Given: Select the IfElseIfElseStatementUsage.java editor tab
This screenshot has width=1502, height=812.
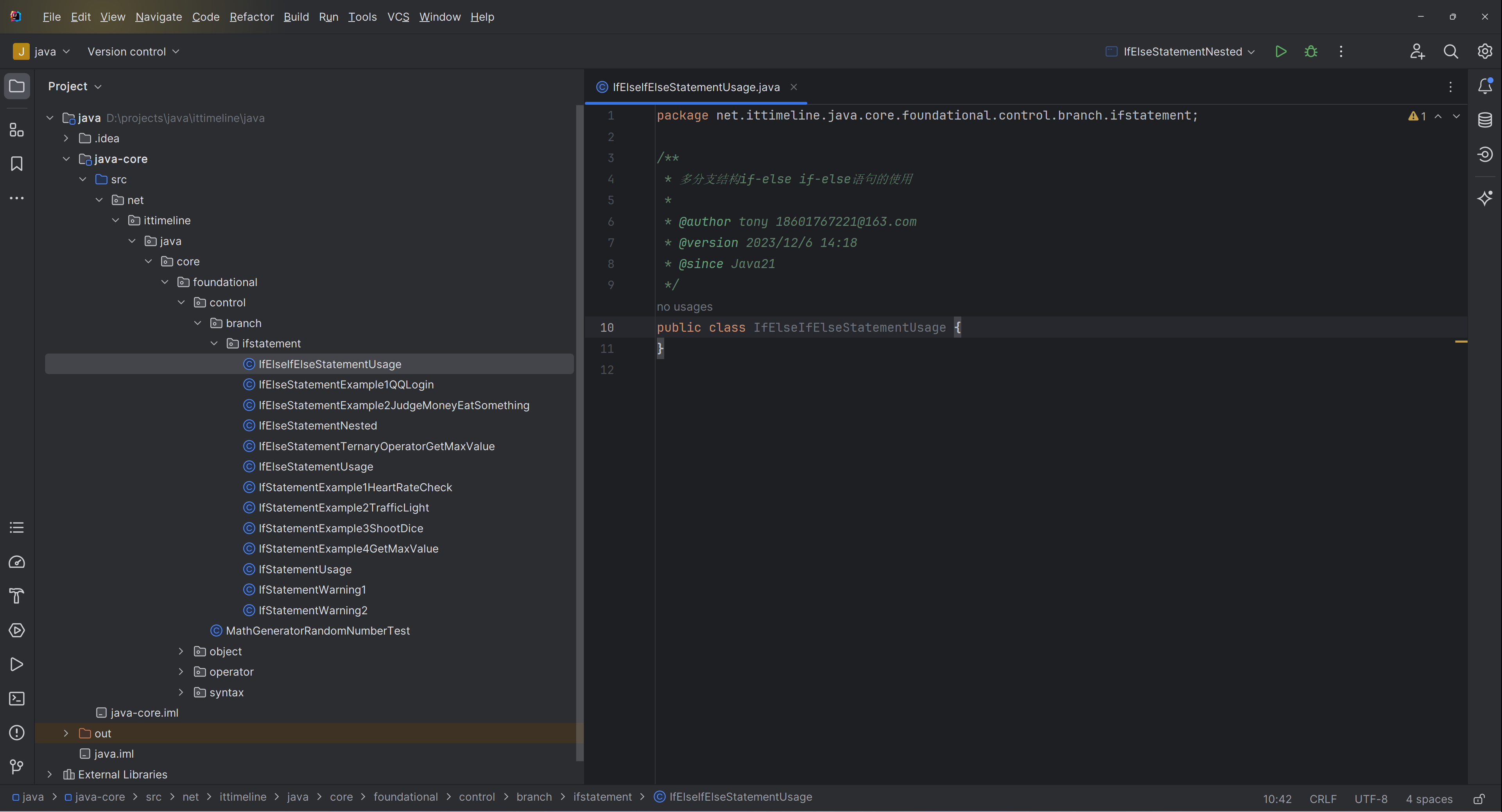Looking at the screenshot, I should 695,87.
